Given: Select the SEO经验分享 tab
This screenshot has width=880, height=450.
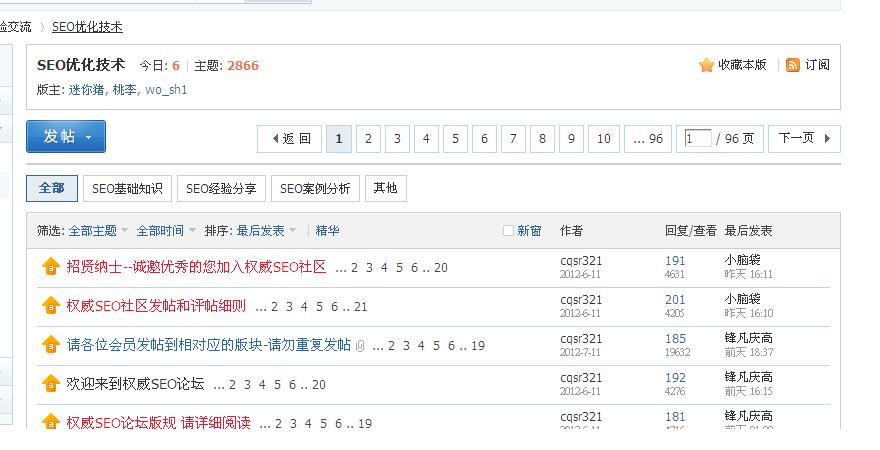Looking at the screenshot, I should 221,189.
